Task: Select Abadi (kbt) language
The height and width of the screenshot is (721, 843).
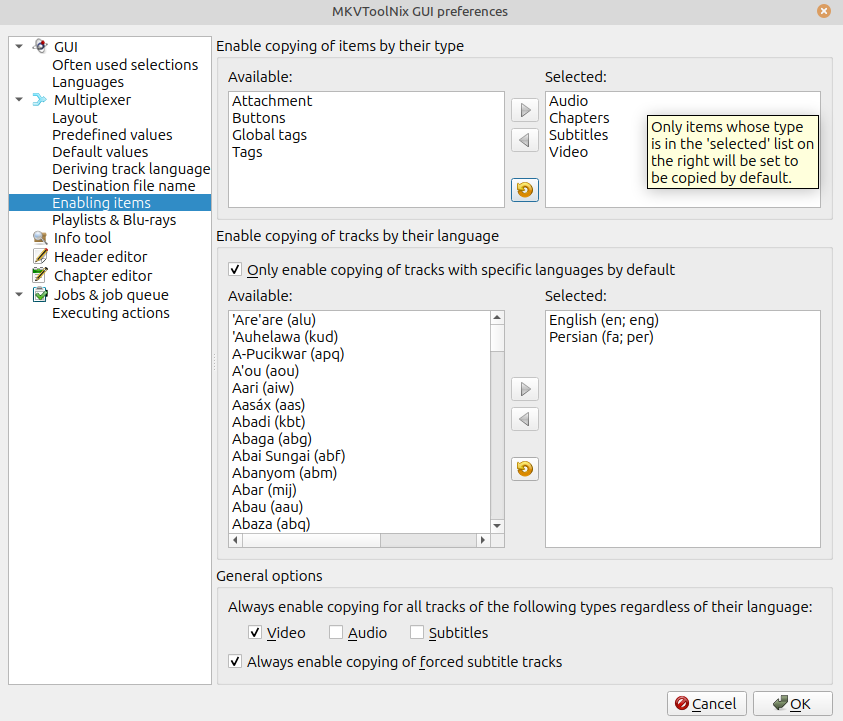Action: tap(268, 422)
